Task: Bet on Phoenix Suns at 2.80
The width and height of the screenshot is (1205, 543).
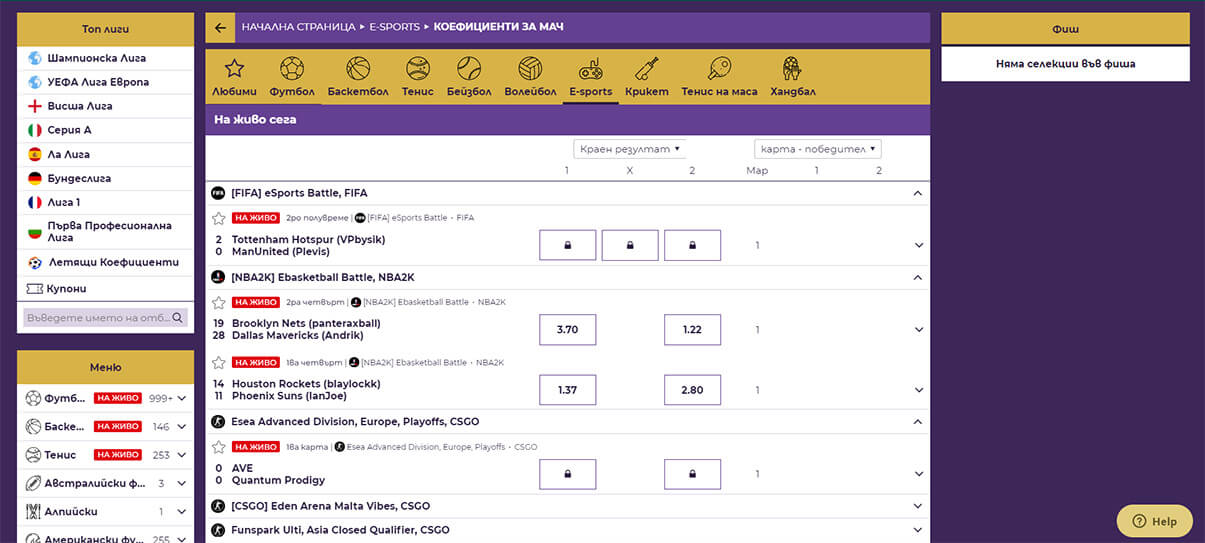Action: coord(692,390)
